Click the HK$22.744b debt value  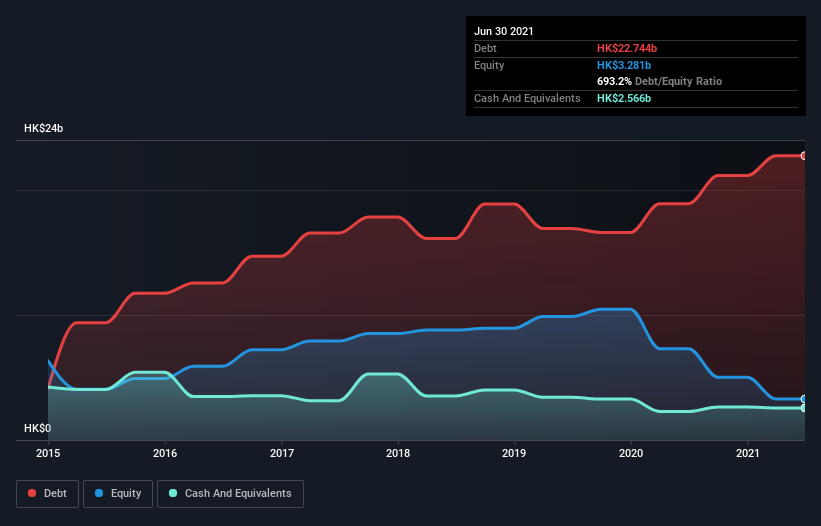click(627, 48)
